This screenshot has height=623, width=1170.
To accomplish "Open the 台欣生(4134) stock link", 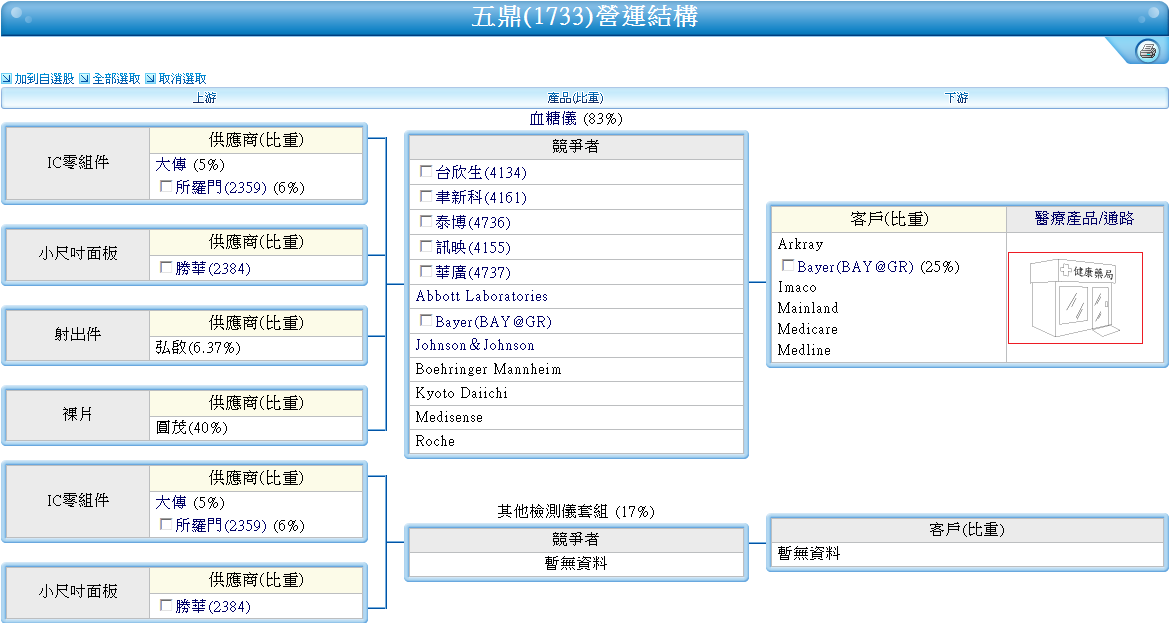I will 481,172.
